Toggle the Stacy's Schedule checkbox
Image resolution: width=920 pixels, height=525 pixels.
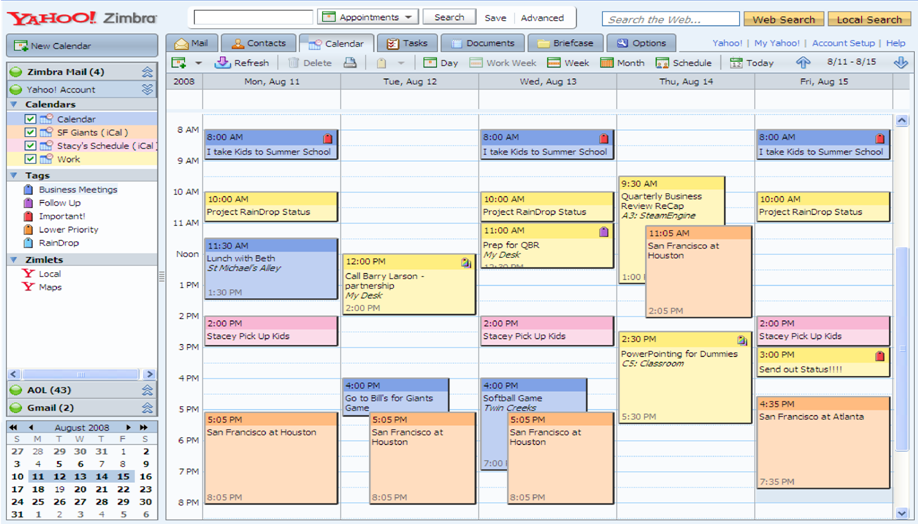(31, 145)
